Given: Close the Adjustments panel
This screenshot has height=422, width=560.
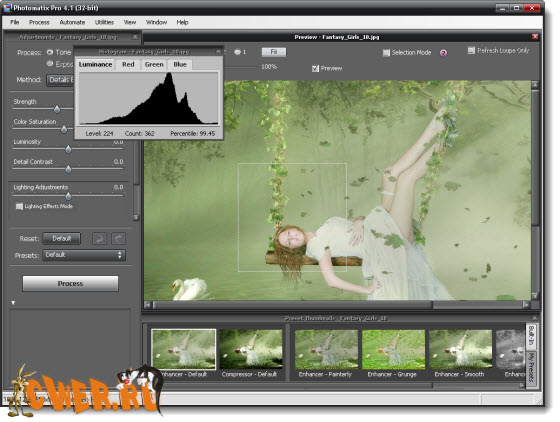Looking at the screenshot, I should [x=135, y=37].
